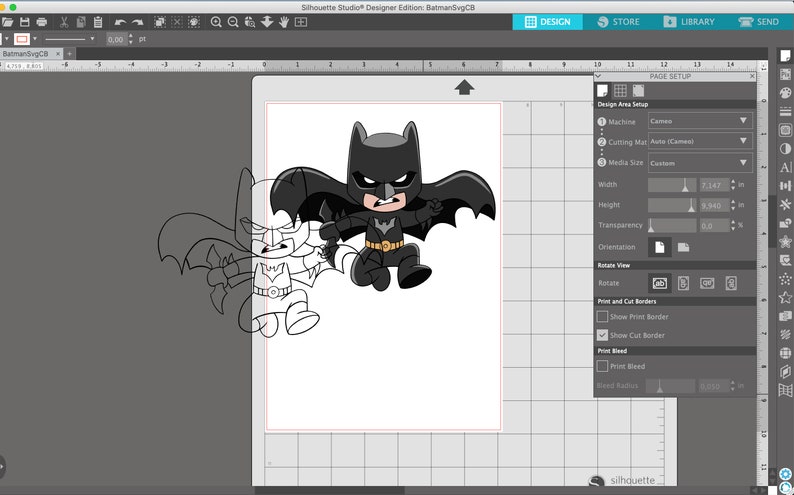Save the document with the floppy icon
794x495 pixels.
pos(24,22)
